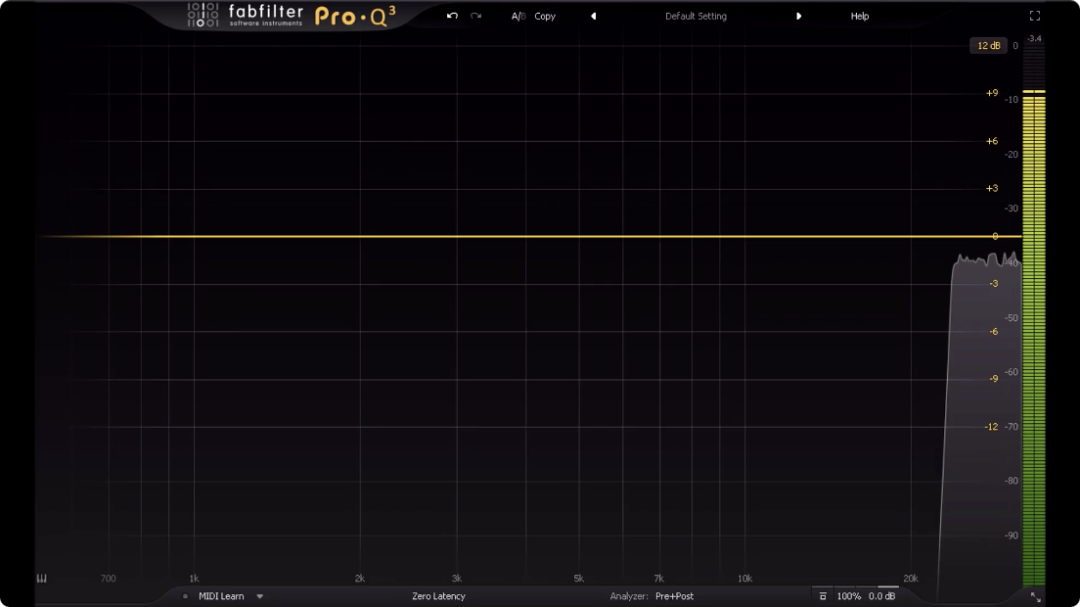
Task: Open Analyzer Pre+Post settings
Action: (x=674, y=596)
